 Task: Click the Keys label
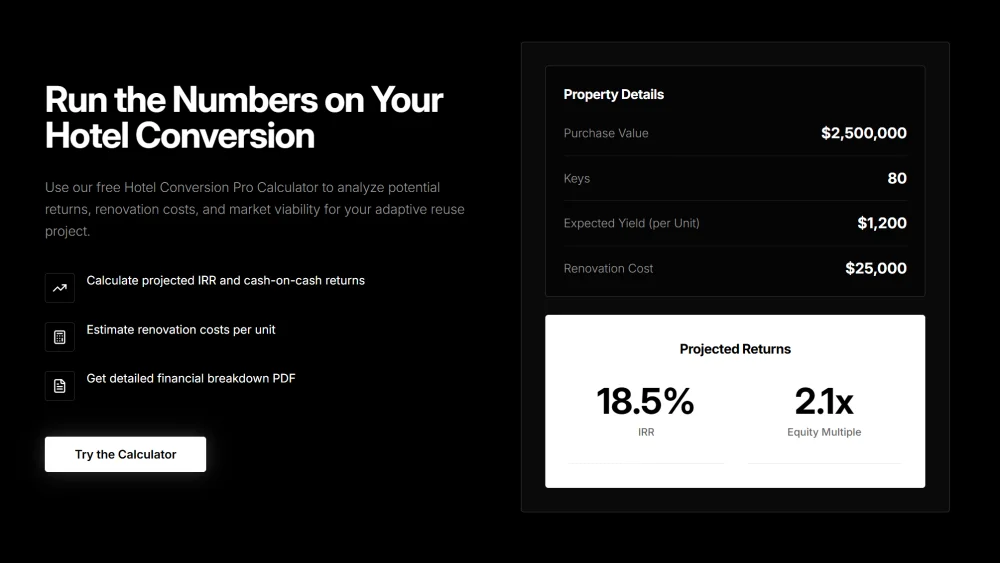coord(577,179)
